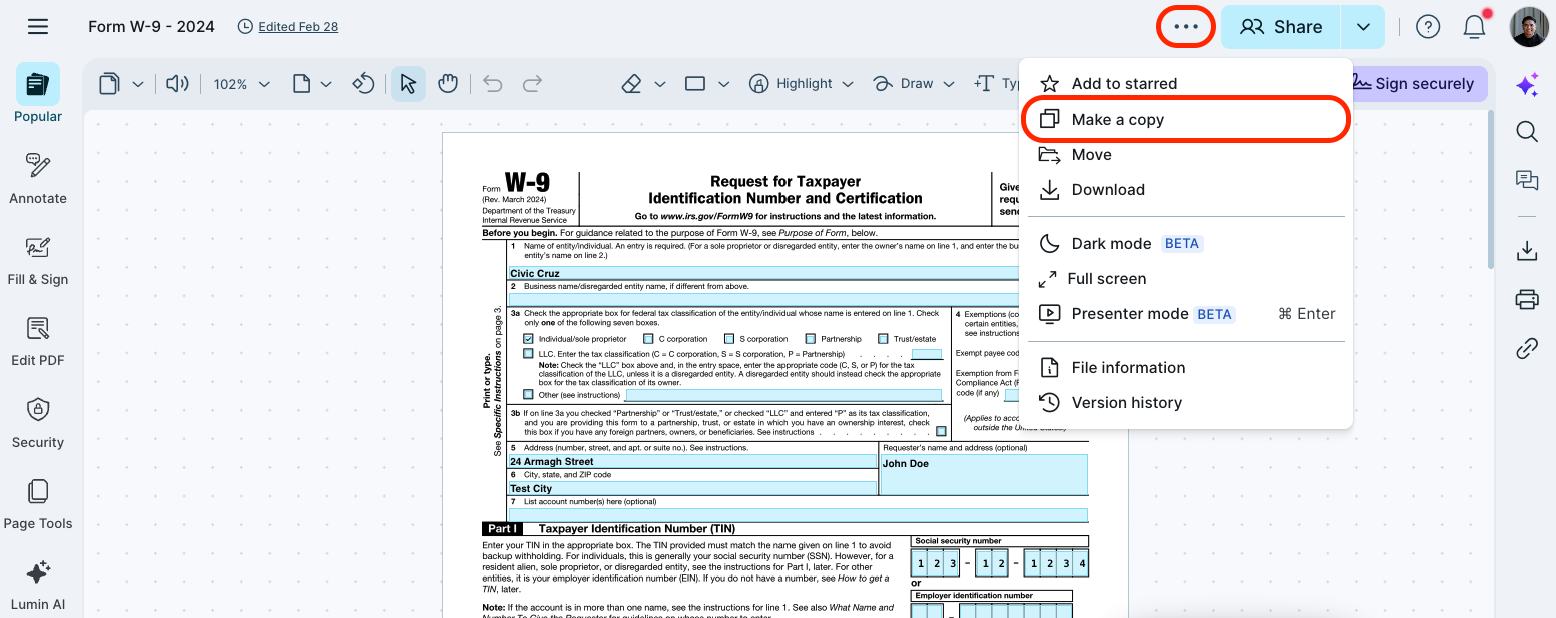The image size is (1556, 618).
Task: Open Page Tools in the sidebar
Action: pos(38,504)
